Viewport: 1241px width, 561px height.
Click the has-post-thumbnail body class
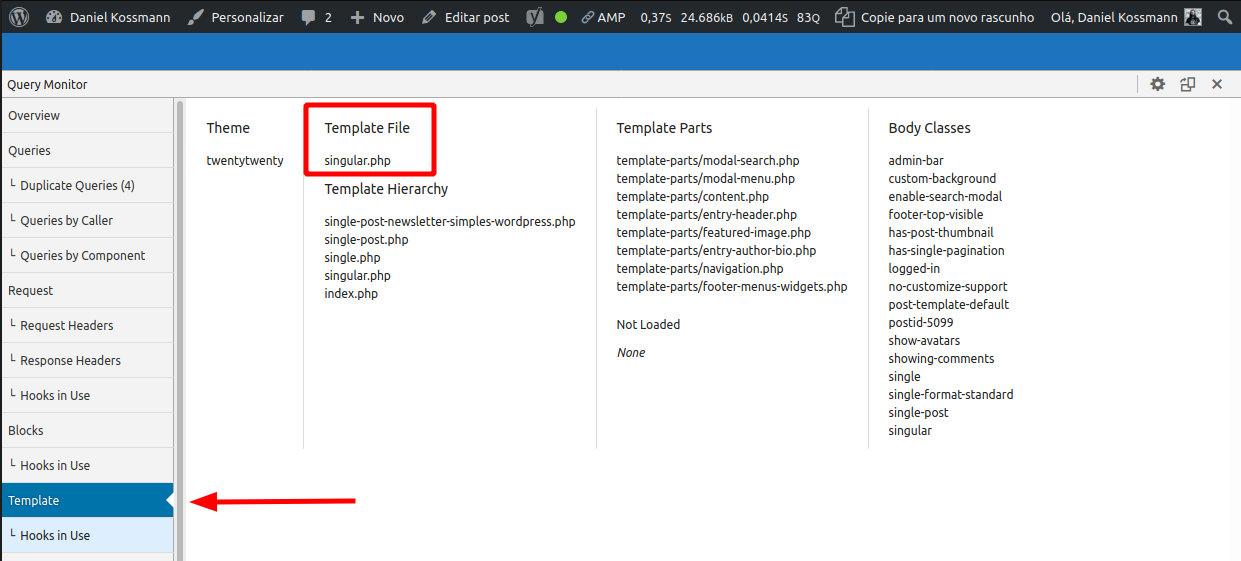click(941, 233)
